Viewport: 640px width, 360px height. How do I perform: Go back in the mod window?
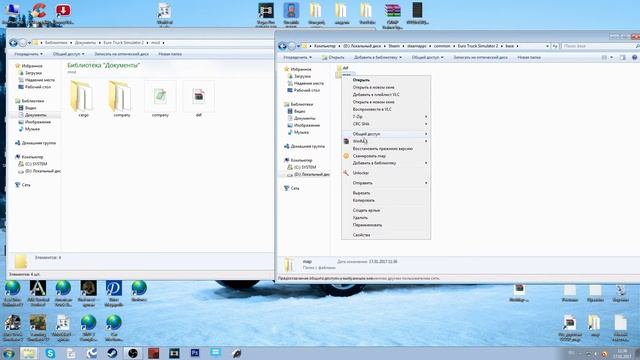[13, 42]
